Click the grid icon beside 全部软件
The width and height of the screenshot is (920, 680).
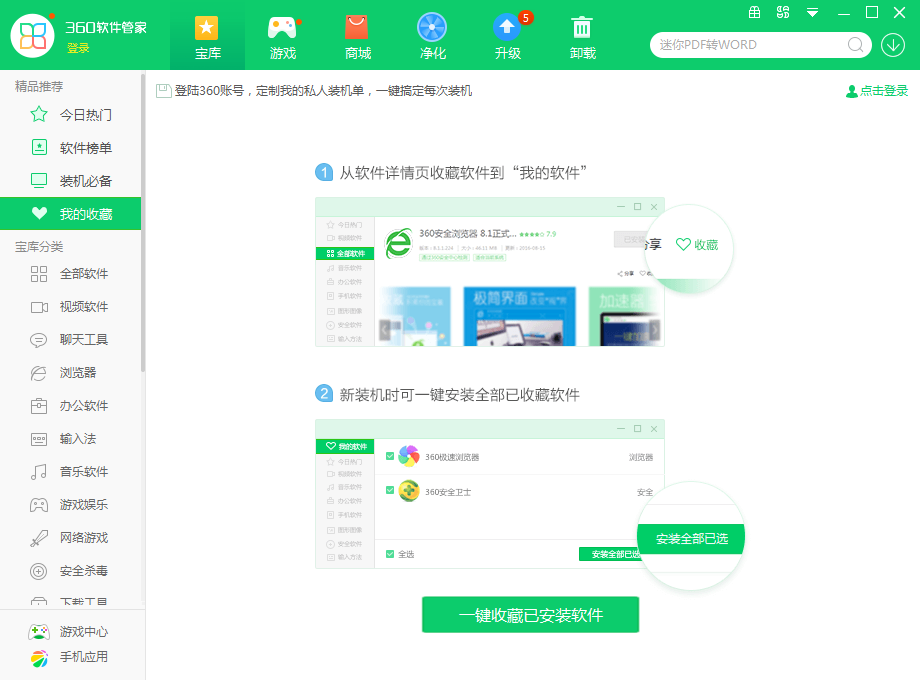39,274
